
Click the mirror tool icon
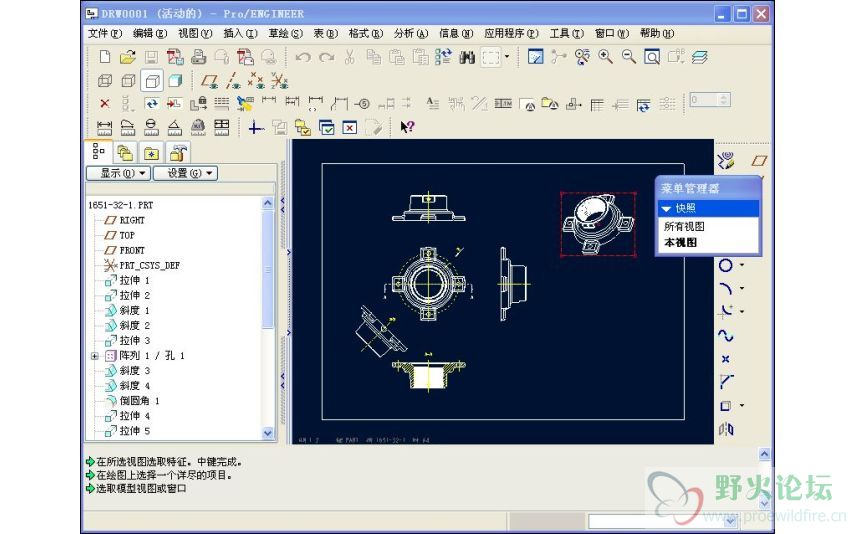click(x=726, y=429)
